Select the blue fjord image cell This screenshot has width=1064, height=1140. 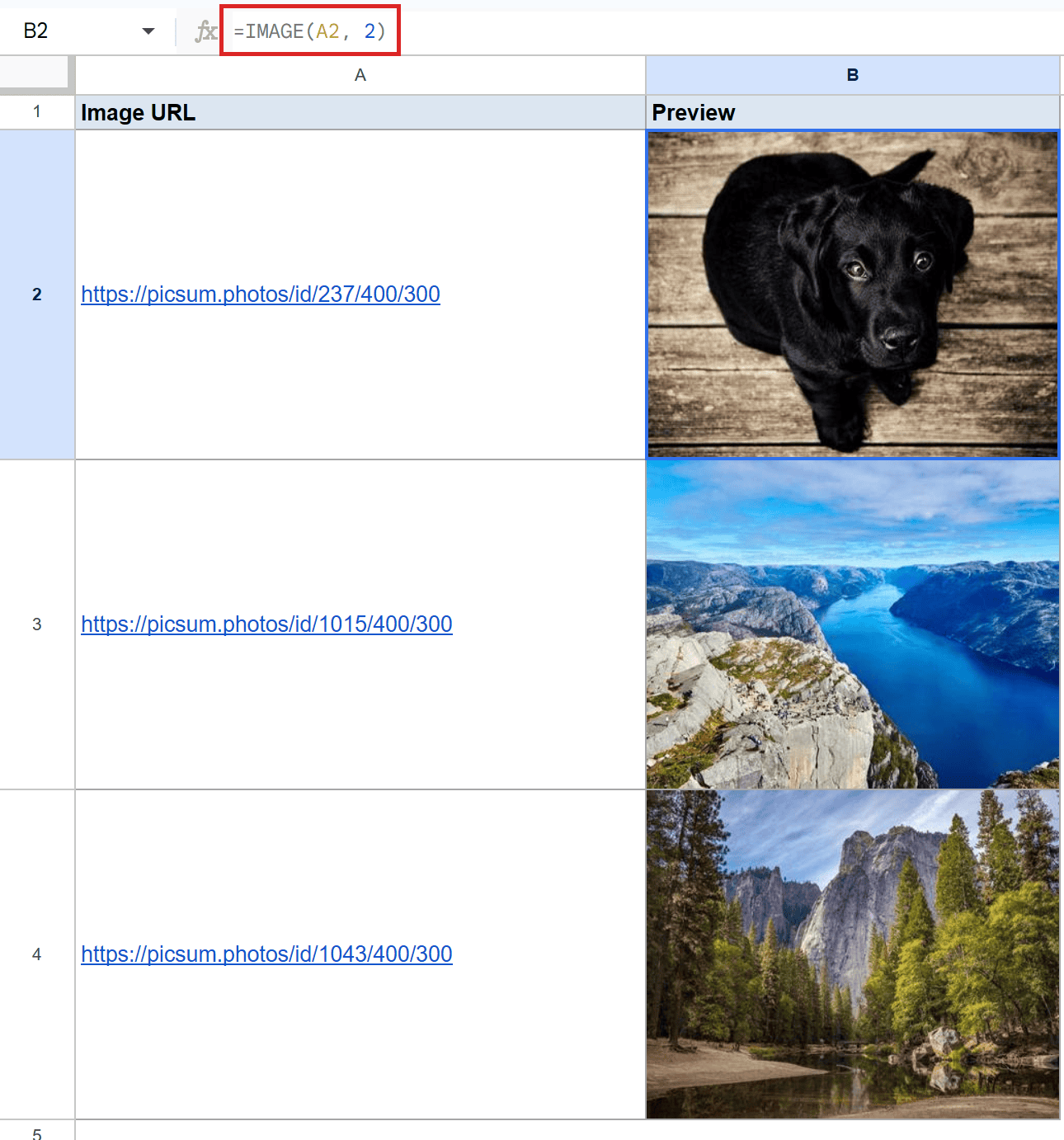pyautogui.click(x=853, y=624)
